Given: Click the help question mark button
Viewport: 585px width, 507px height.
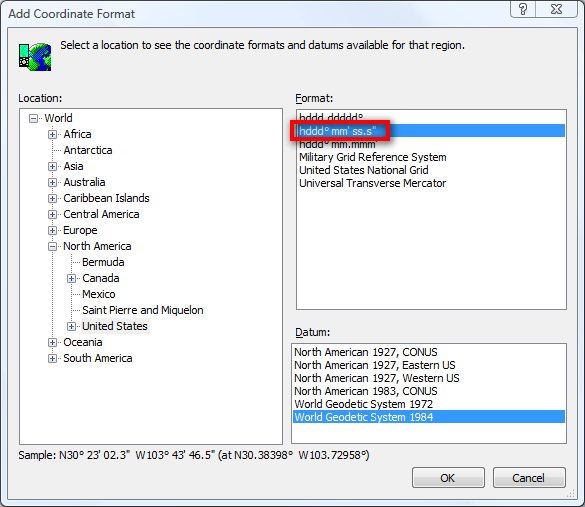Looking at the screenshot, I should 523,9.
